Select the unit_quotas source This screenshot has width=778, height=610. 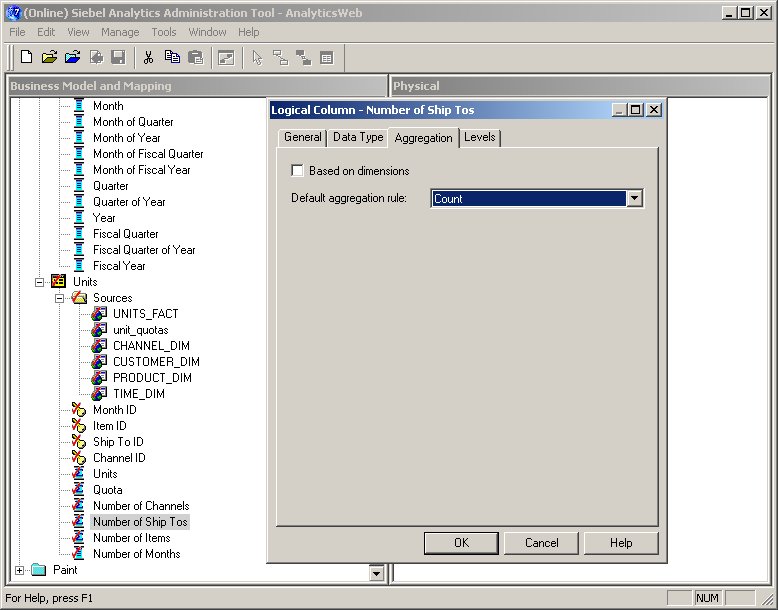[x=140, y=330]
